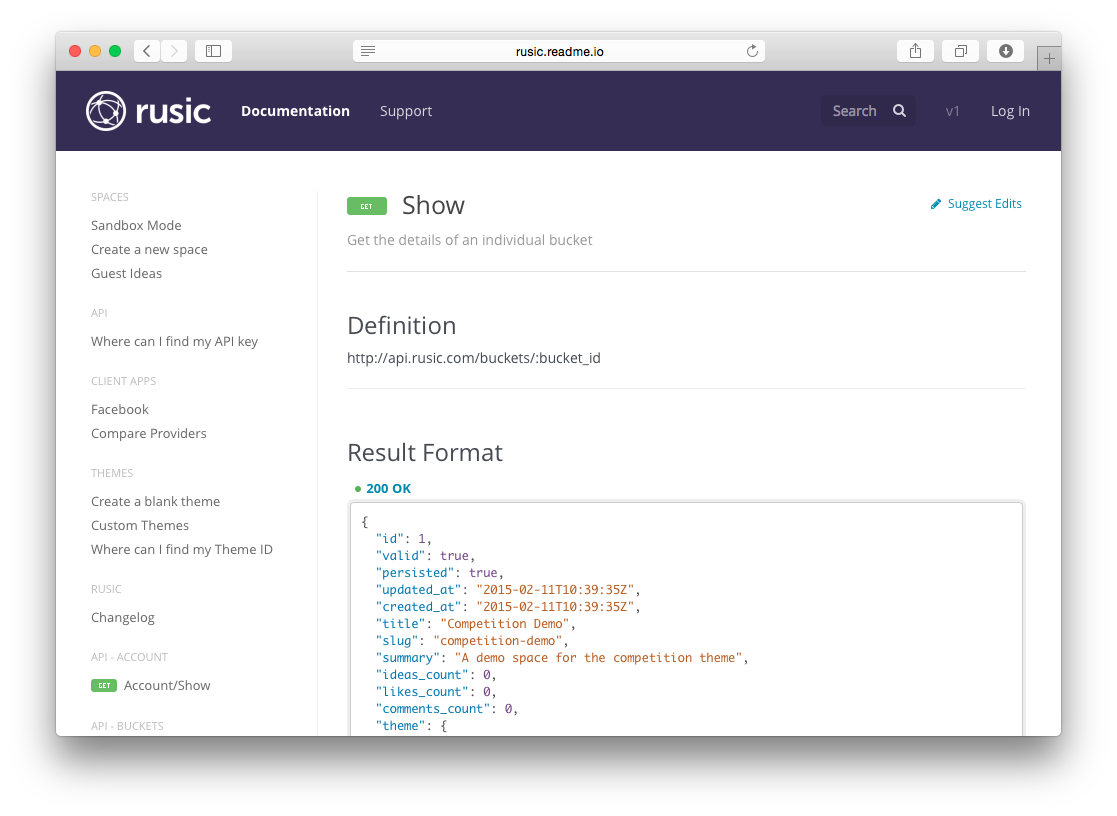The height and width of the screenshot is (816, 1117).
Task: Open Compare Providers page
Action: 149,433
